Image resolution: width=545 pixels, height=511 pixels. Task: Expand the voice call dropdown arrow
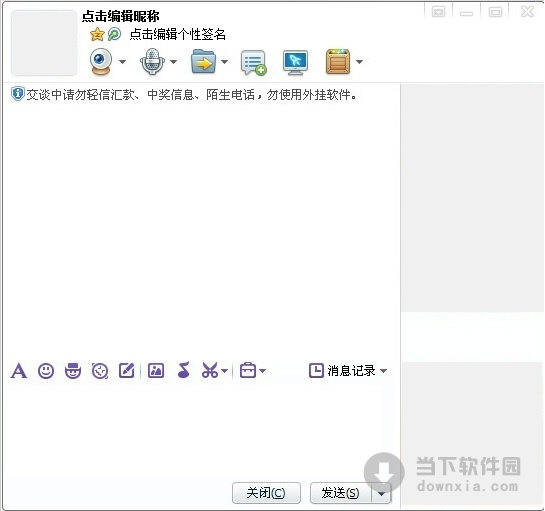(x=173, y=62)
